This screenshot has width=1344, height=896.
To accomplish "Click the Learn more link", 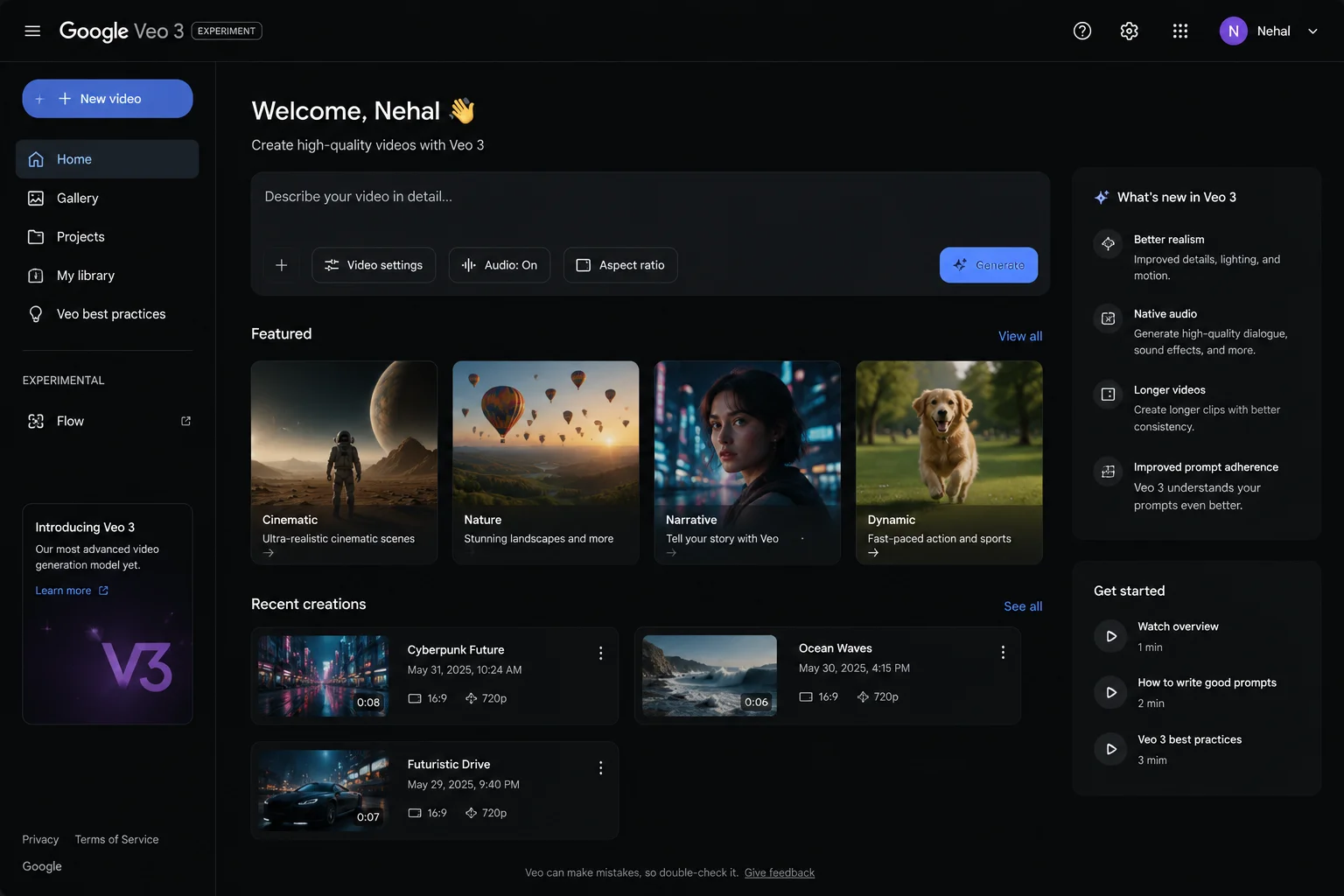I will pos(72,591).
